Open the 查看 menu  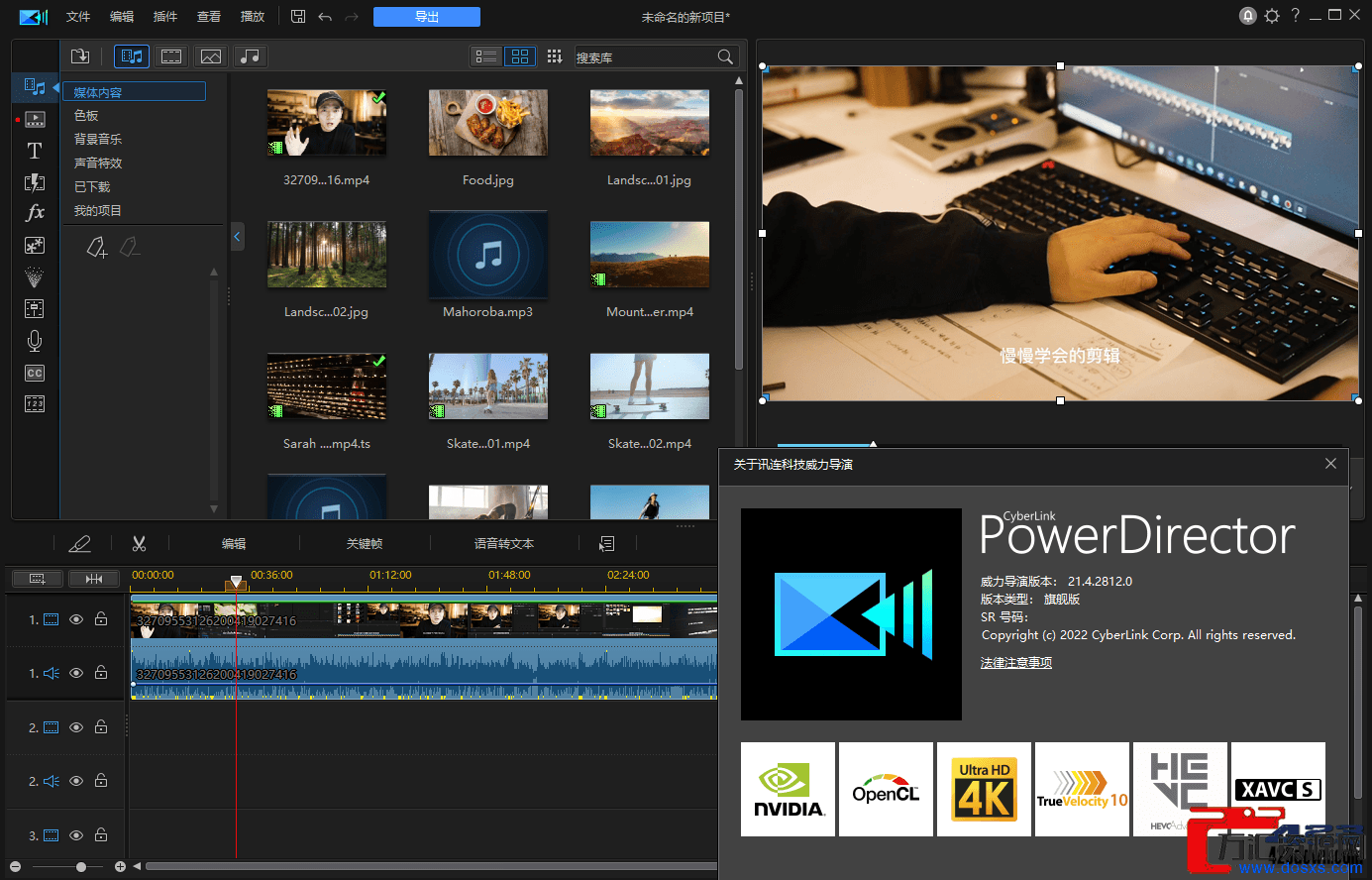click(x=209, y=17)
